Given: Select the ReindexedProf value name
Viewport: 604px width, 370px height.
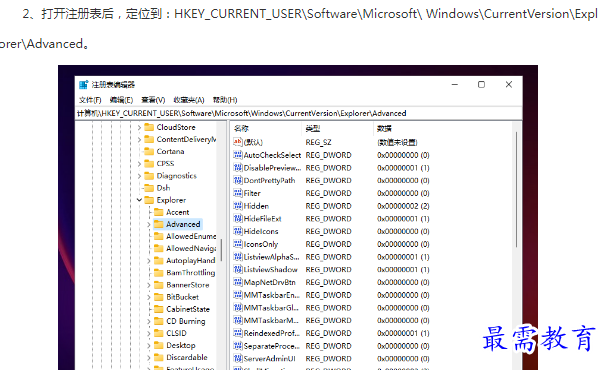Looking at the screenshot, I should coord(272,333).
